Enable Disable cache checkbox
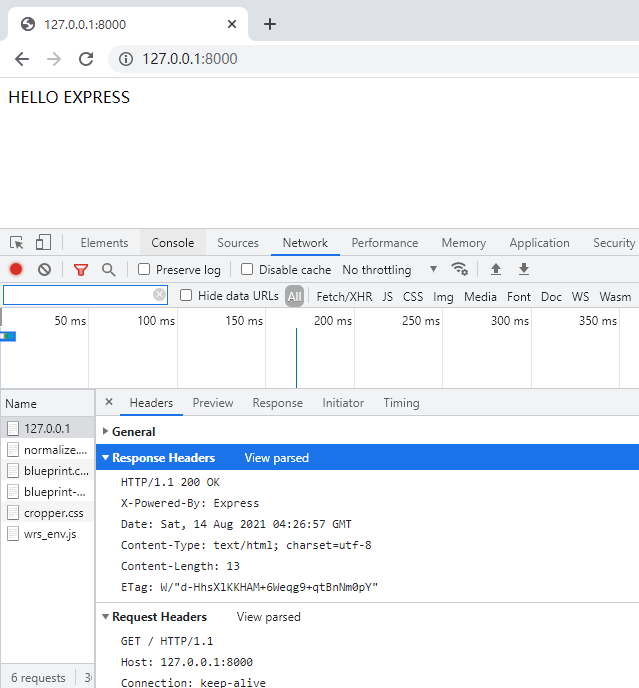The height and width of the screenshot is (688, 639). pos(247,269)
